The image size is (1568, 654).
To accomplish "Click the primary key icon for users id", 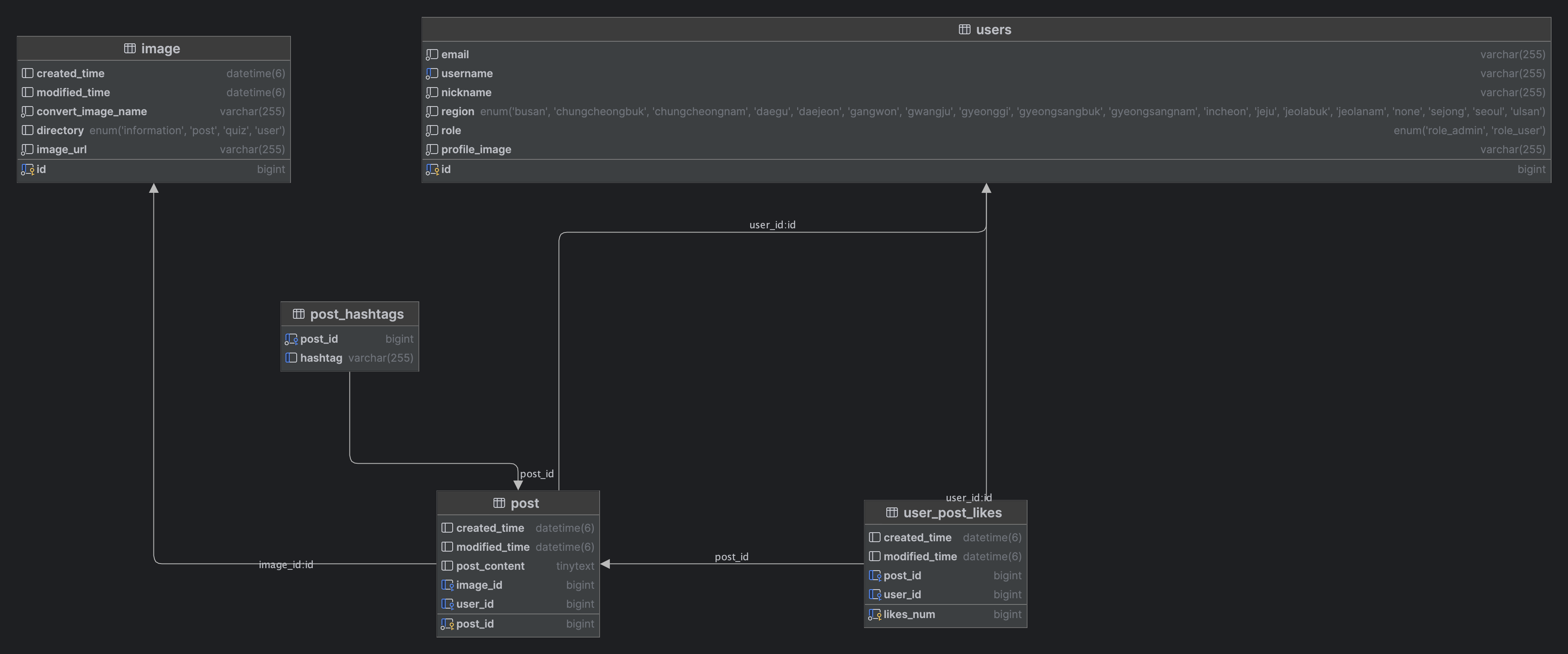I will pos(432,169).
